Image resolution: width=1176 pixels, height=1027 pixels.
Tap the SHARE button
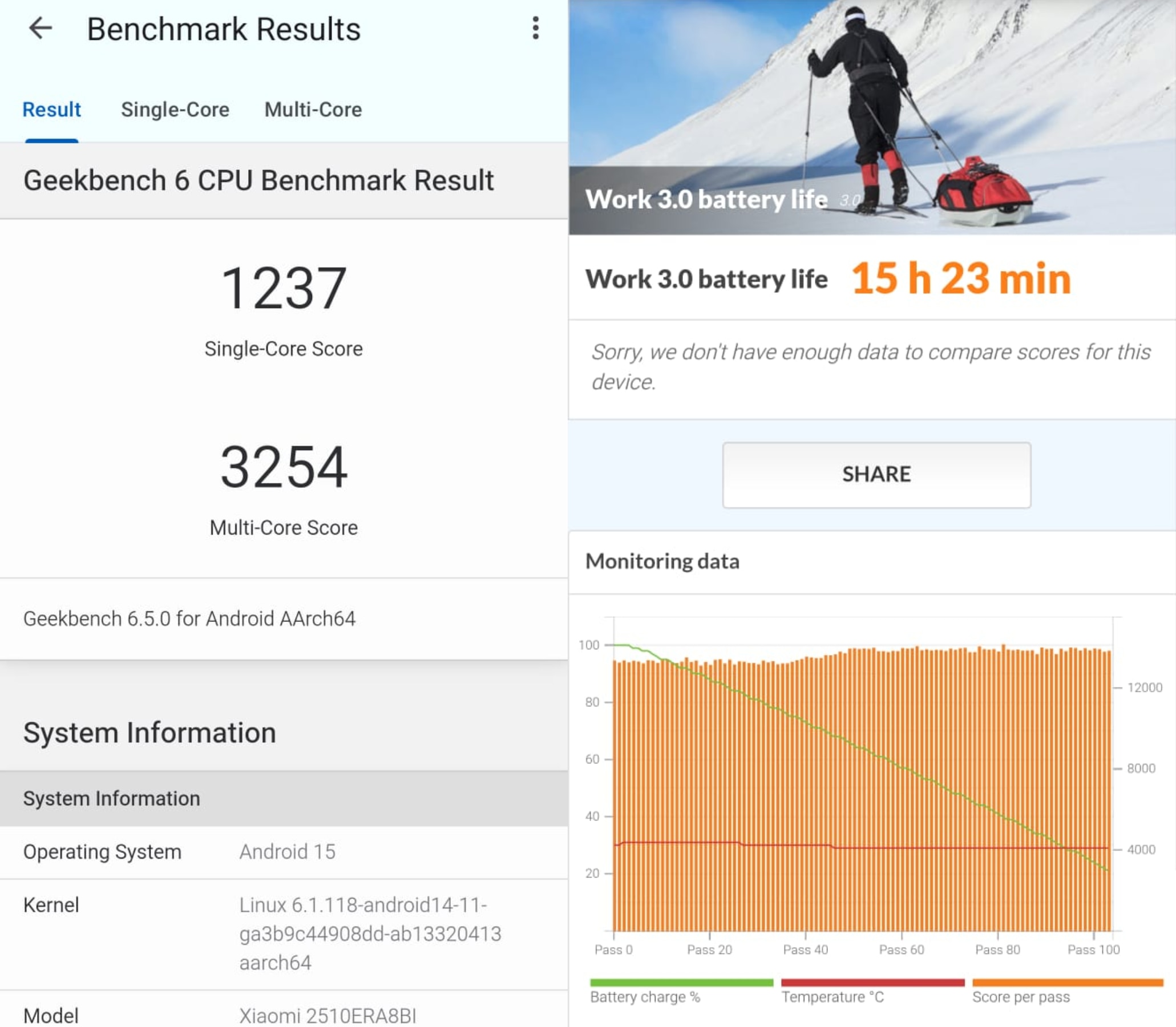(876, 474)
